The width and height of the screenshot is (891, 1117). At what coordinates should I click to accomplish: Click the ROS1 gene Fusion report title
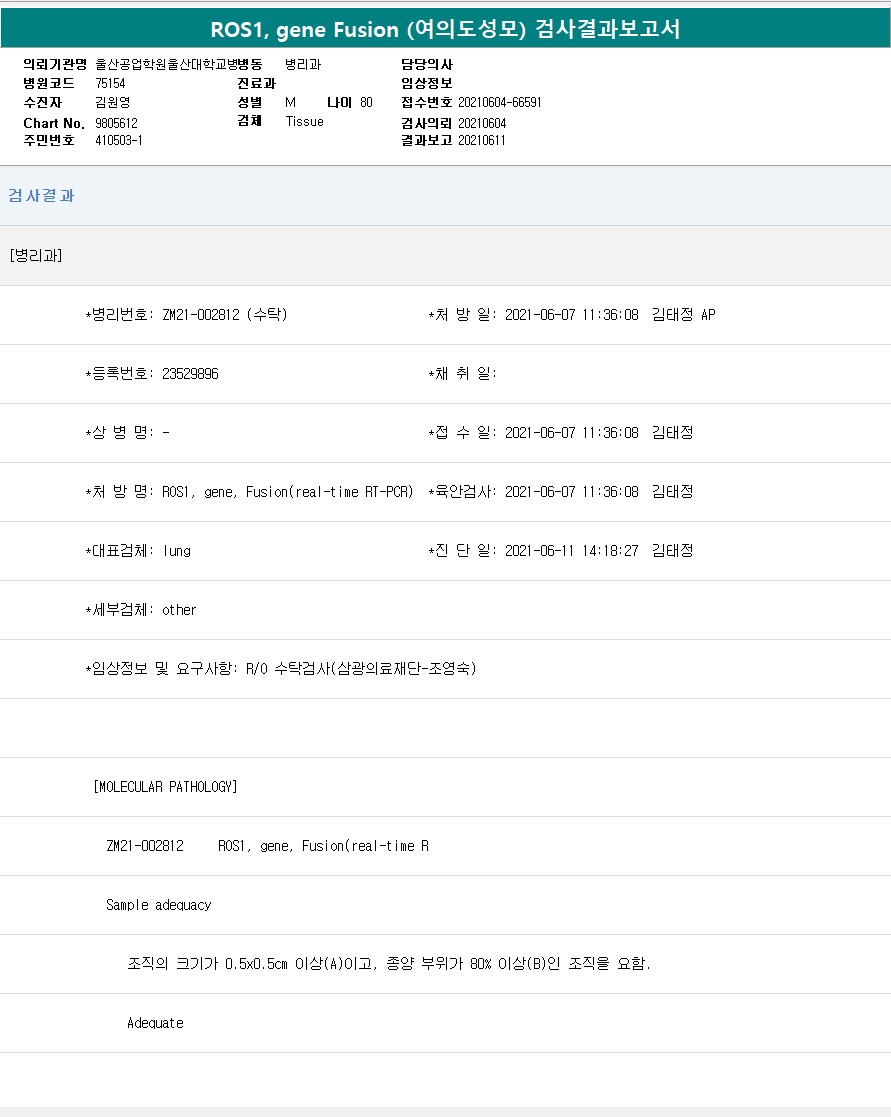pyautogui.click(x=445, y=30)
